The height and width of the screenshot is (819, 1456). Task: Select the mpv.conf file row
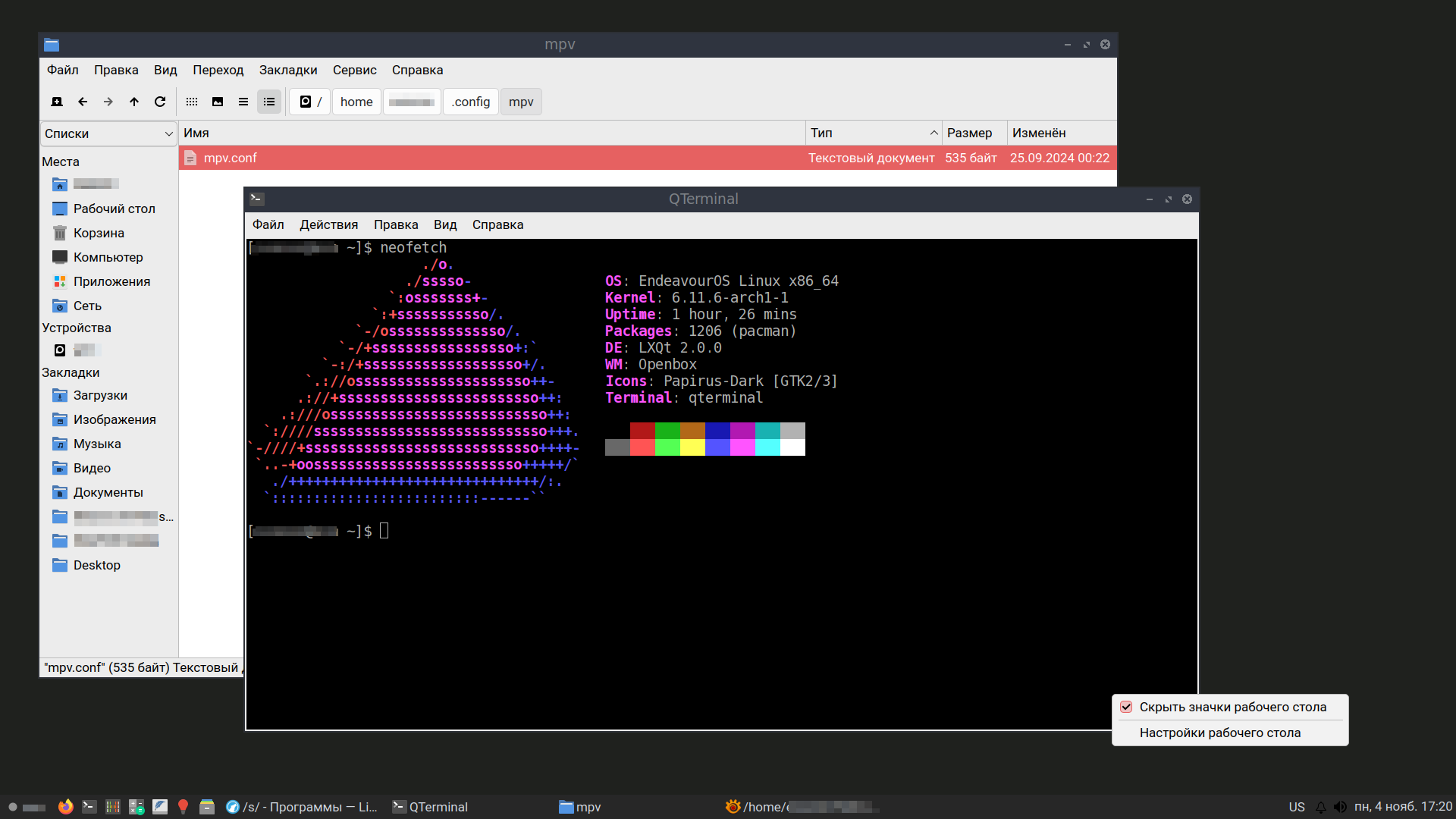493,158
